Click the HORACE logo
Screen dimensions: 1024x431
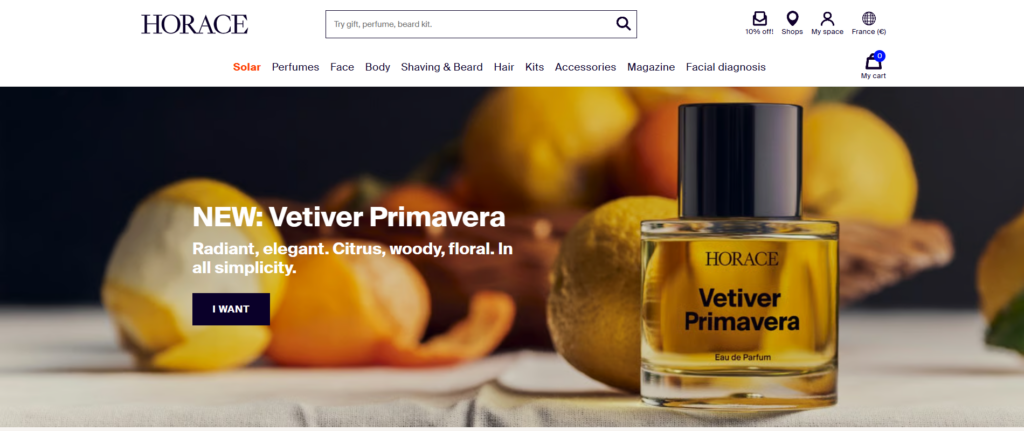[x=195, y=24]
